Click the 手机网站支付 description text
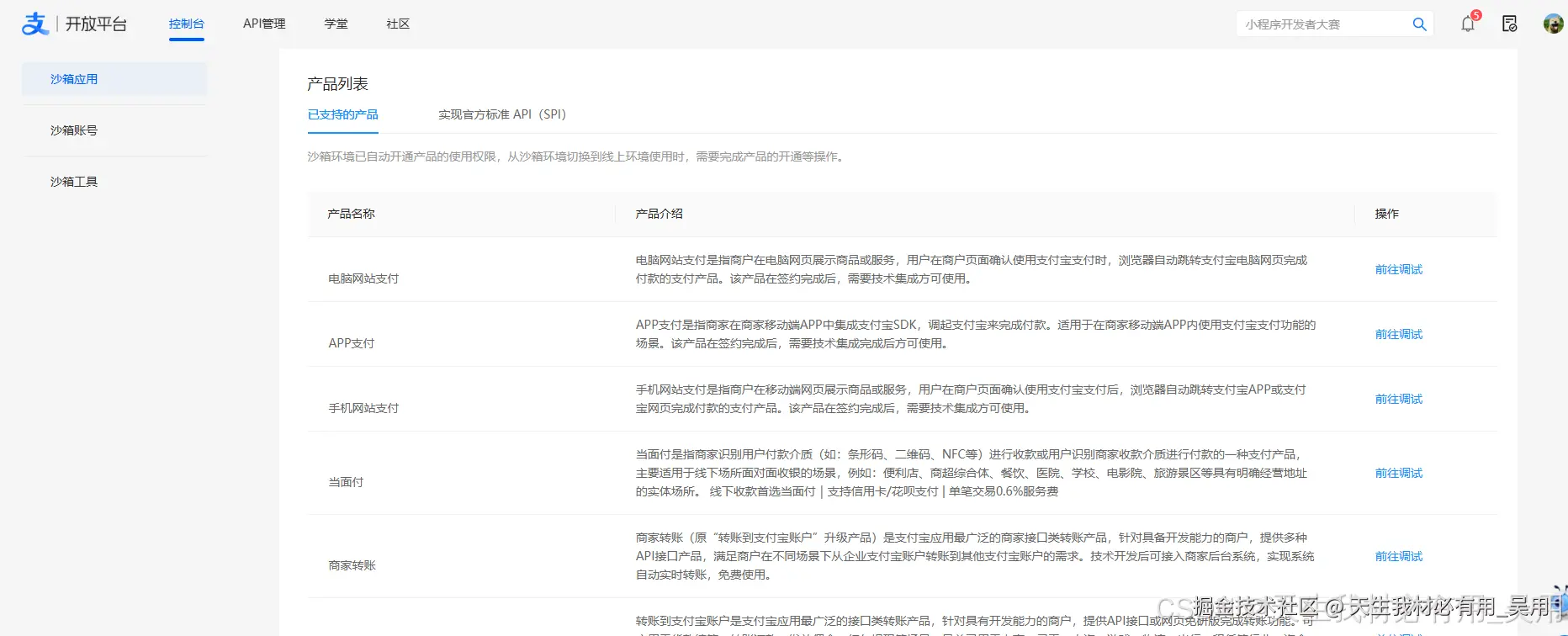Screen dimensions: 1568x636 pos(971,399)
